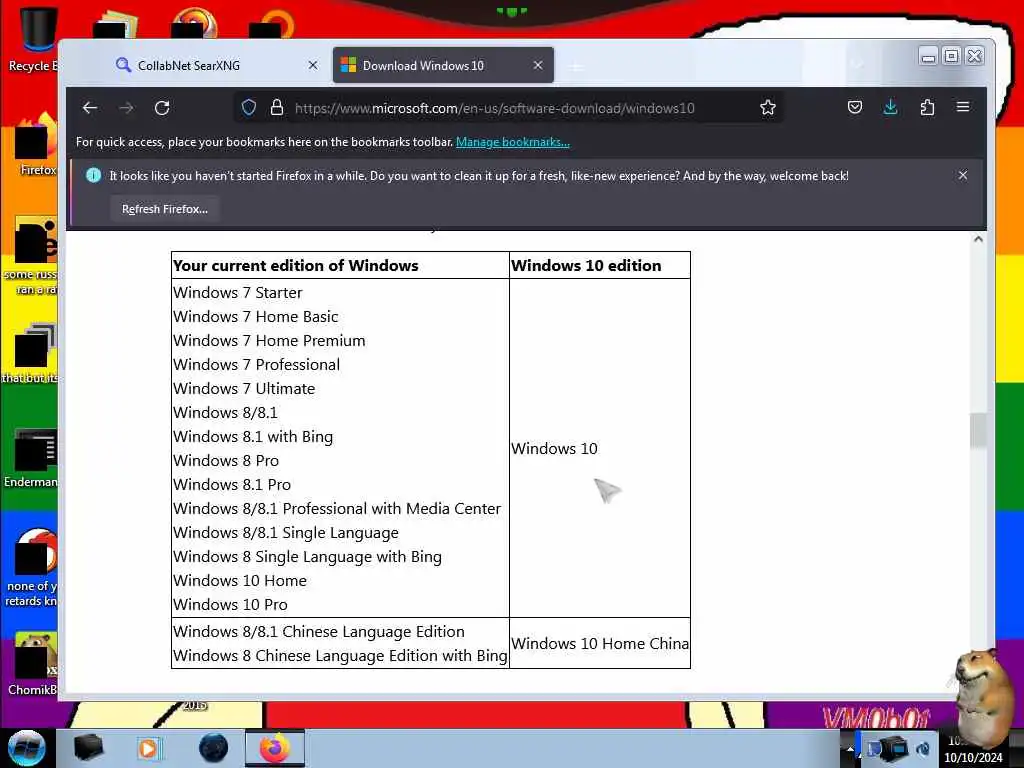Click the Manage bookmarks link
The width and height of the screenshot is (1024, 768).
513,142
